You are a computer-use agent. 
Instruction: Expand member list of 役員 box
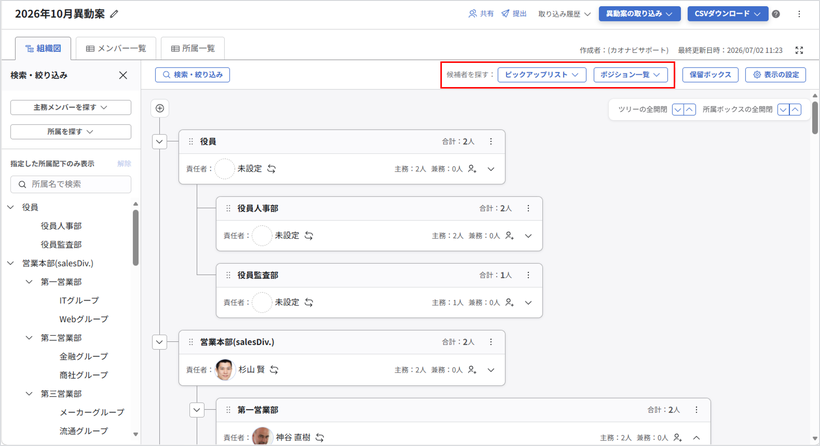491,169
